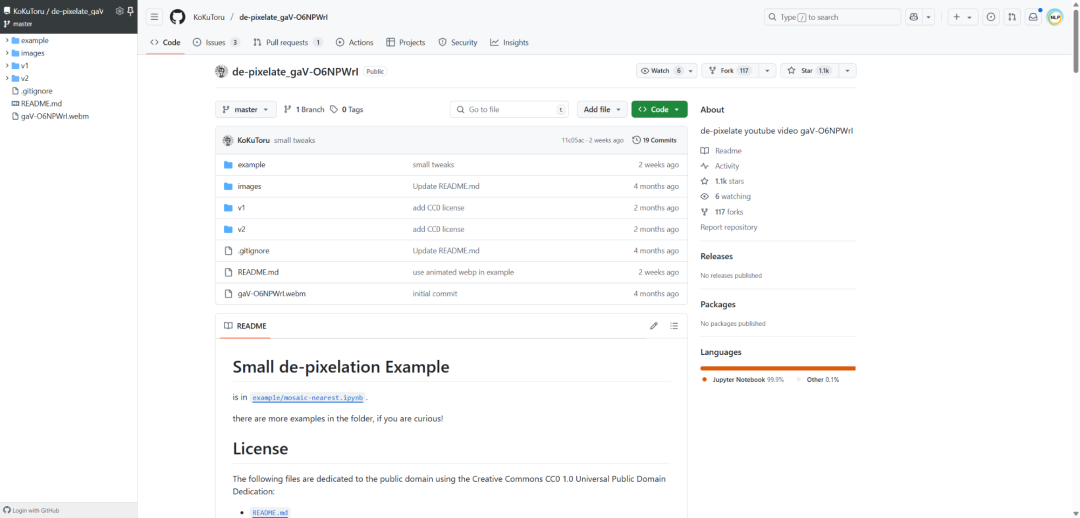Image resolution: width=1080 pixels, height=518 pixels.
Task: Open the images folder in file list
Action: 249,186
